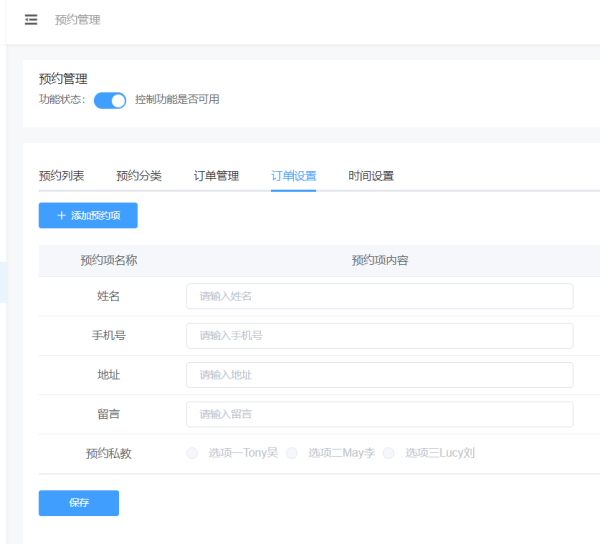600x544 pixels.
Task: Choose radio option 选项二May李
Action: tap(292, 453)
